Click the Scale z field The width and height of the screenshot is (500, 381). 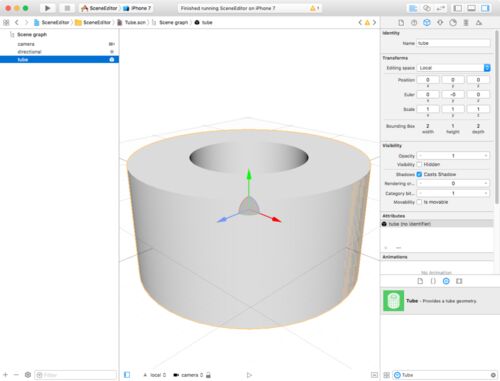pos(478,109)
